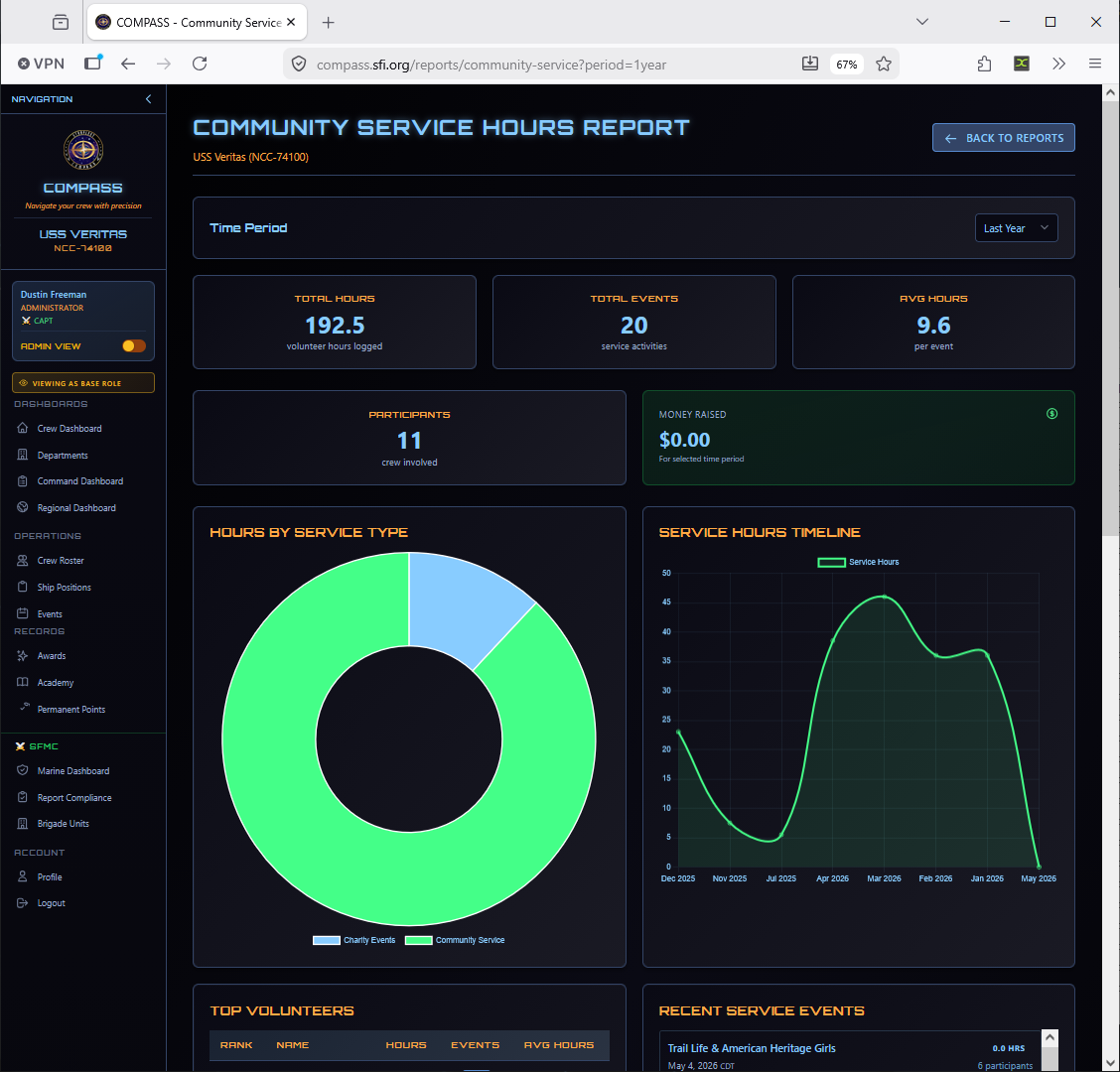Click the Marine Dashboard shield icon
1120x1072 pixels.
pos(22,770)
